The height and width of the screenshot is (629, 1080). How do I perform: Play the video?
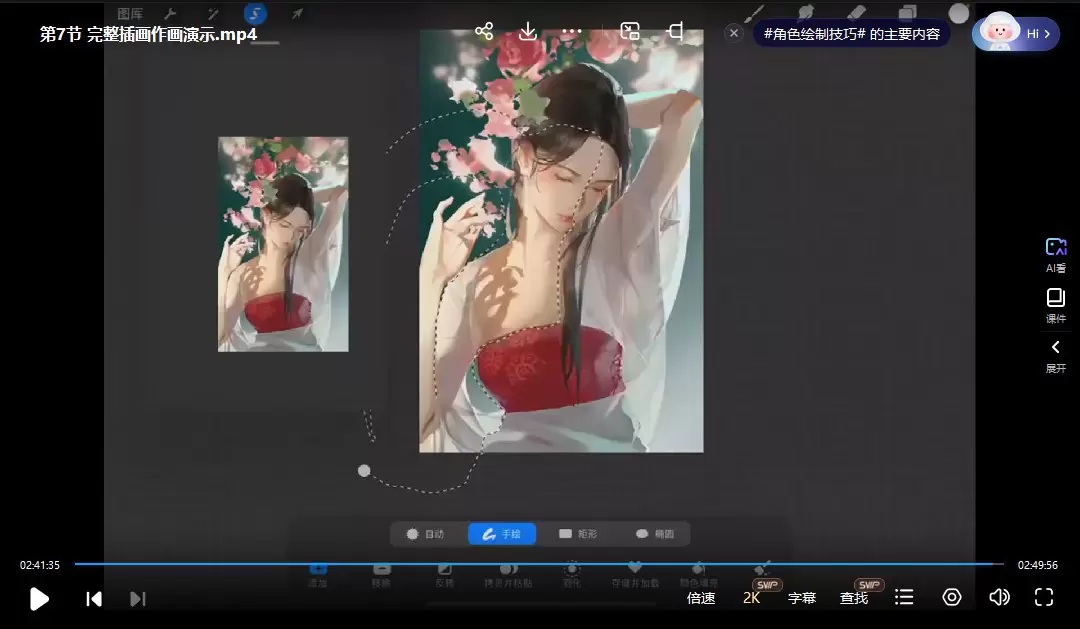[39, 598]
